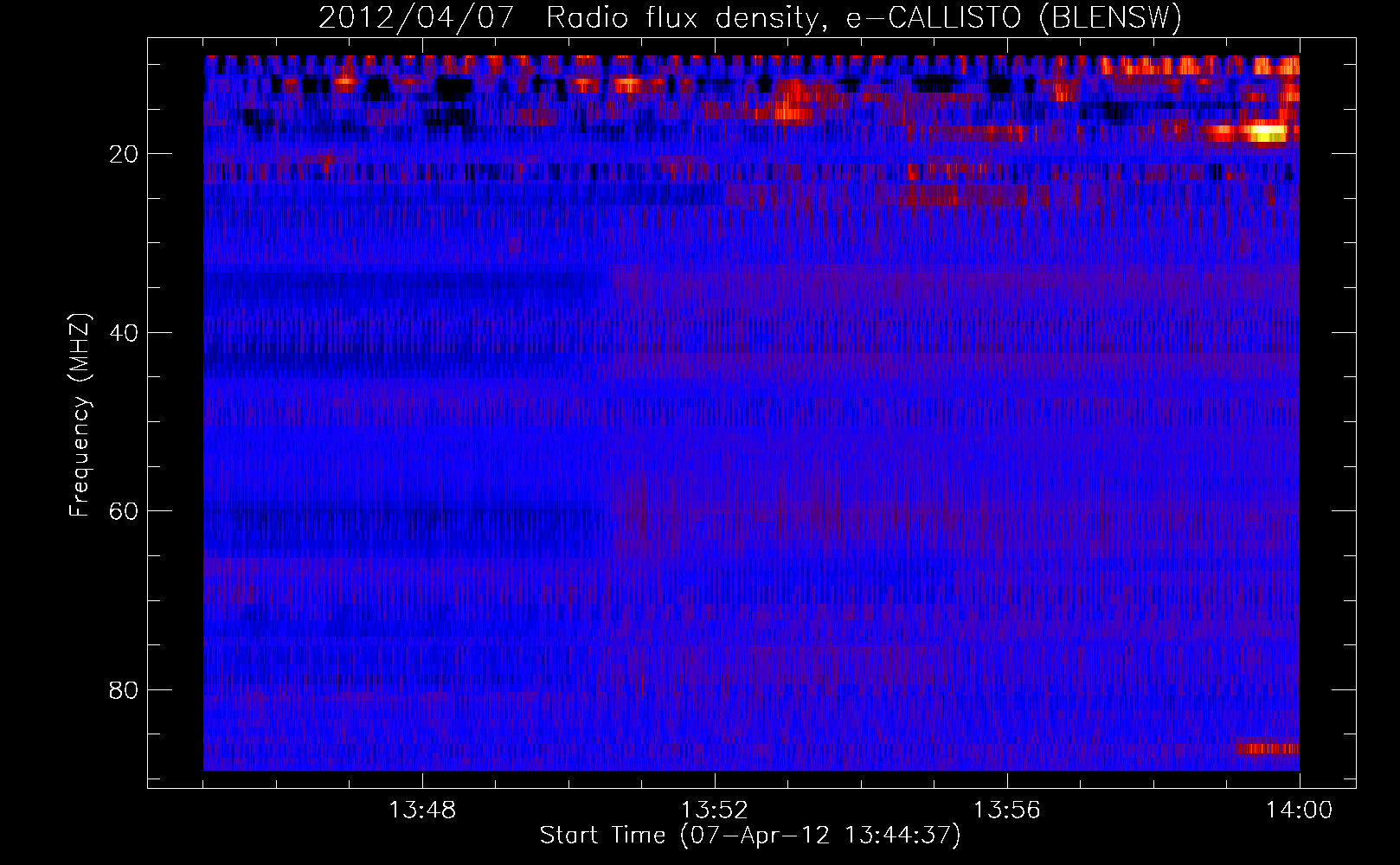1400x865 pixels.
Task: Click the '13:48' time axis label
Action: coord(422,811)
